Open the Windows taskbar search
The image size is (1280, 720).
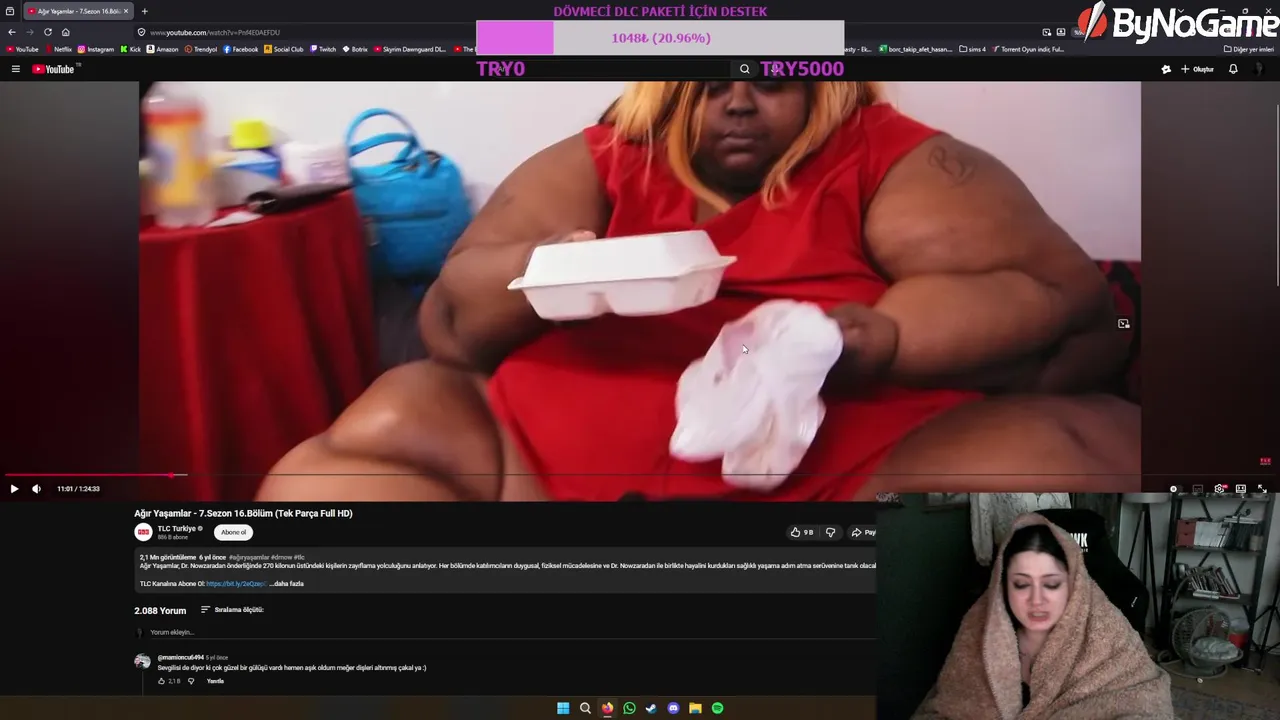click(585, 708)
